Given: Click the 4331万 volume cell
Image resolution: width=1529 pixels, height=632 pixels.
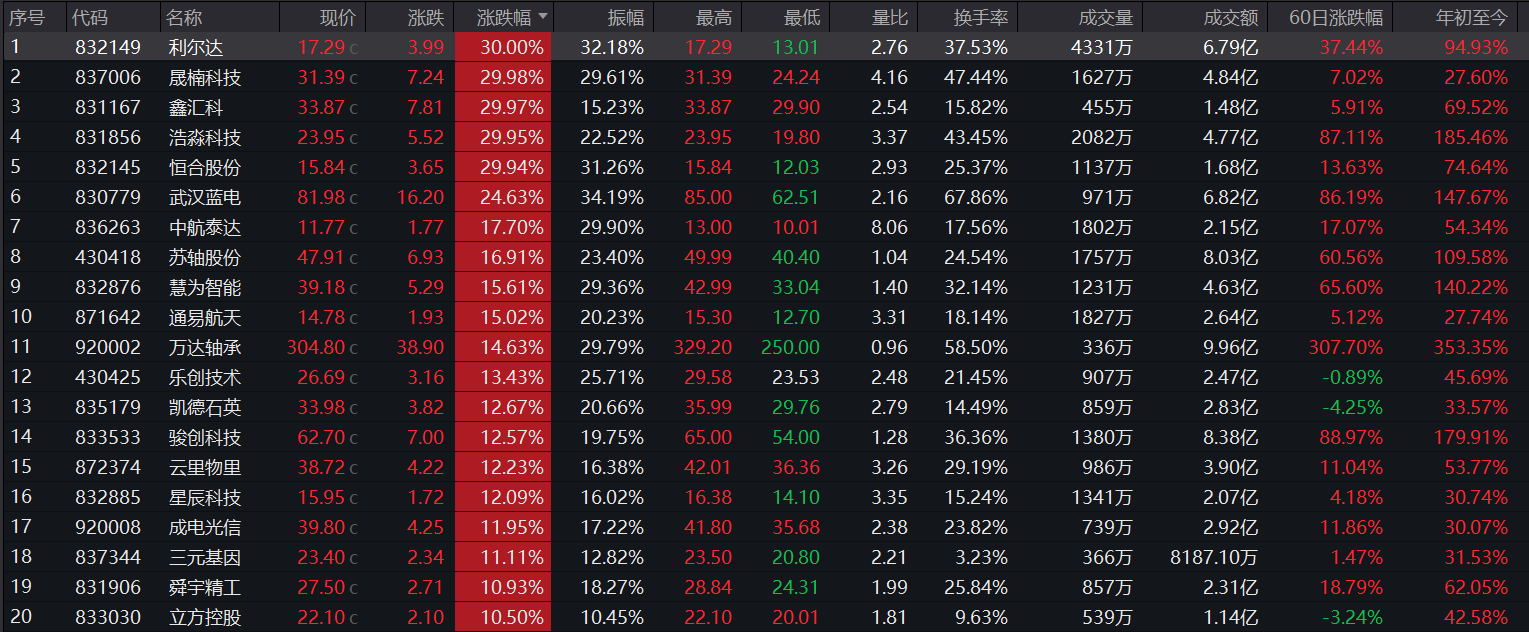Looking at the screenshot, I should (x=1100, y=47).
